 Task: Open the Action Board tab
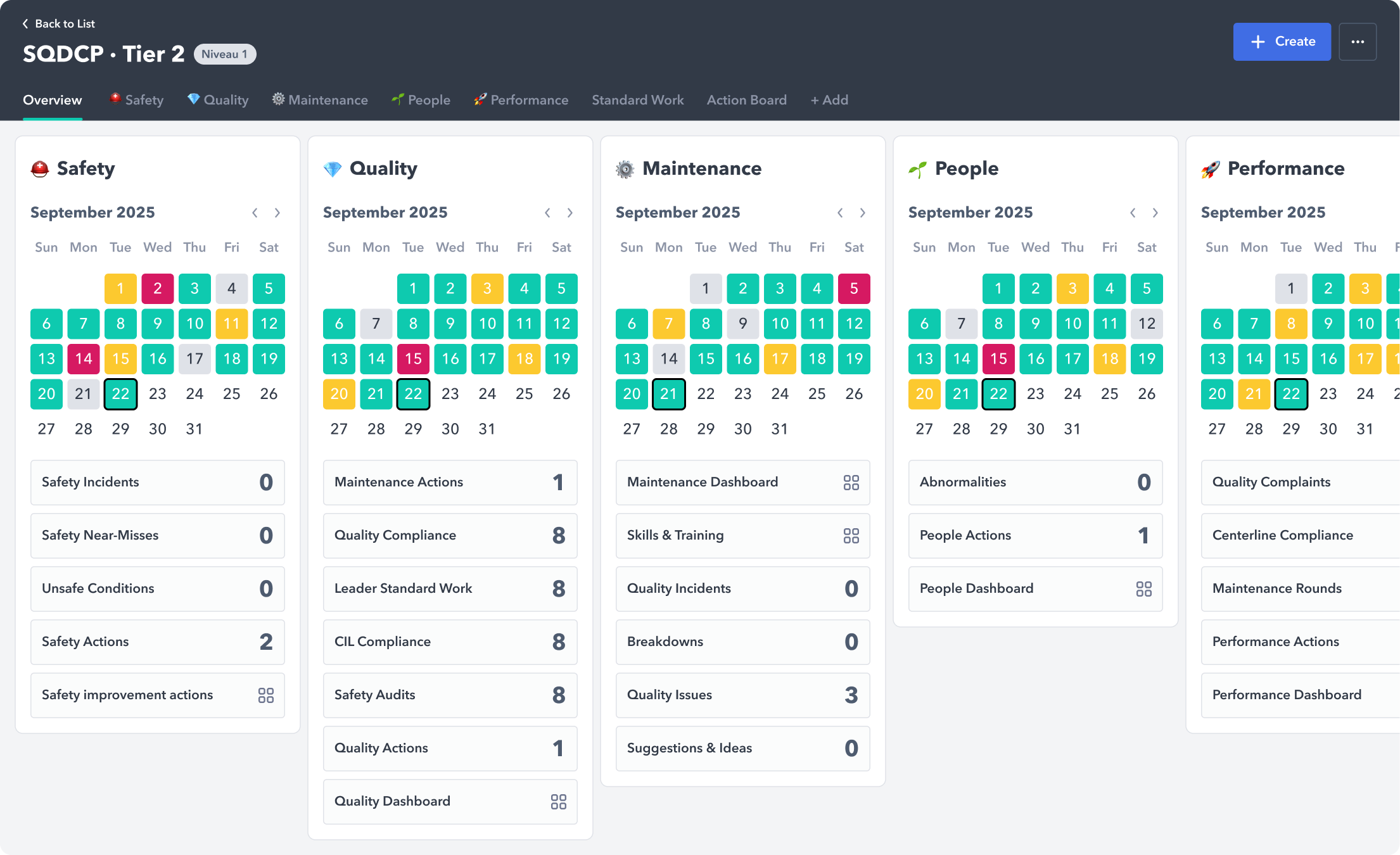[x=747, y=100]
